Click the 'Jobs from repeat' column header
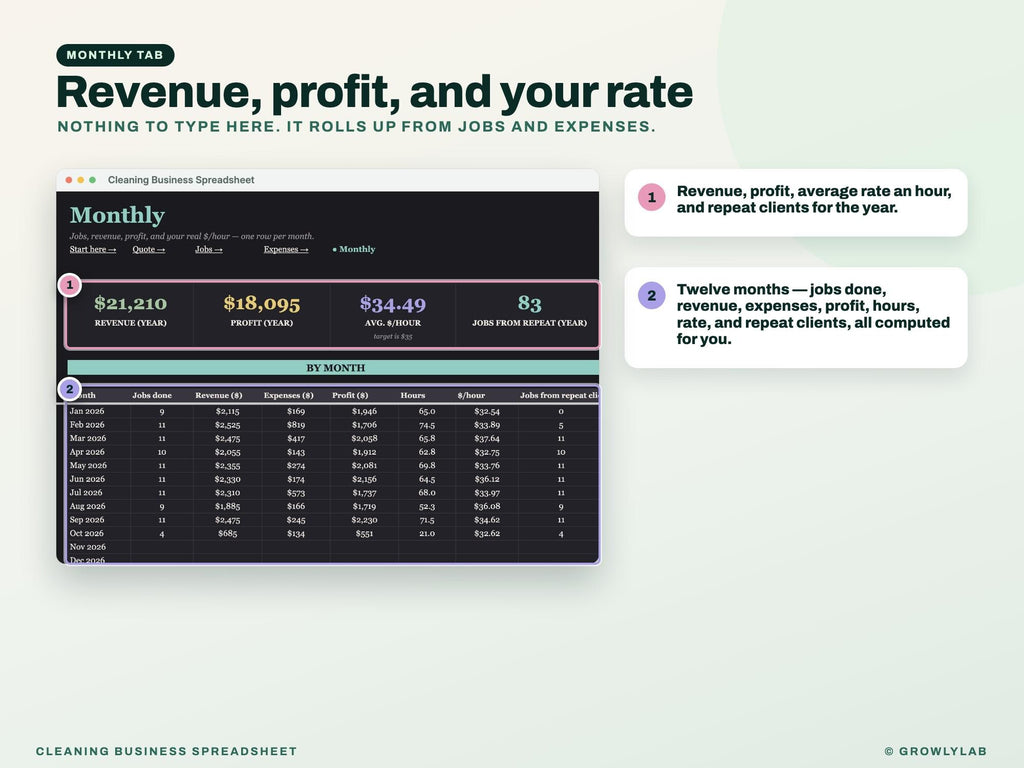 (559, 395)
